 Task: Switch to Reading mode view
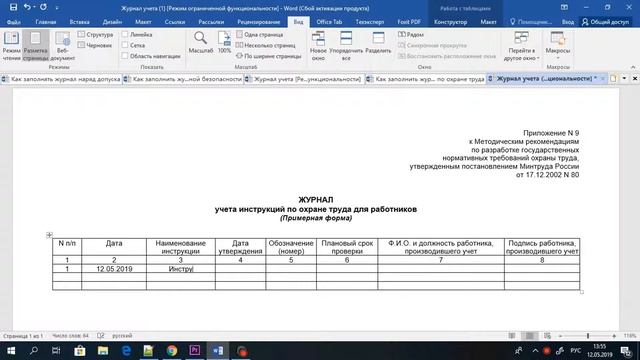click(x=11, y=46)
